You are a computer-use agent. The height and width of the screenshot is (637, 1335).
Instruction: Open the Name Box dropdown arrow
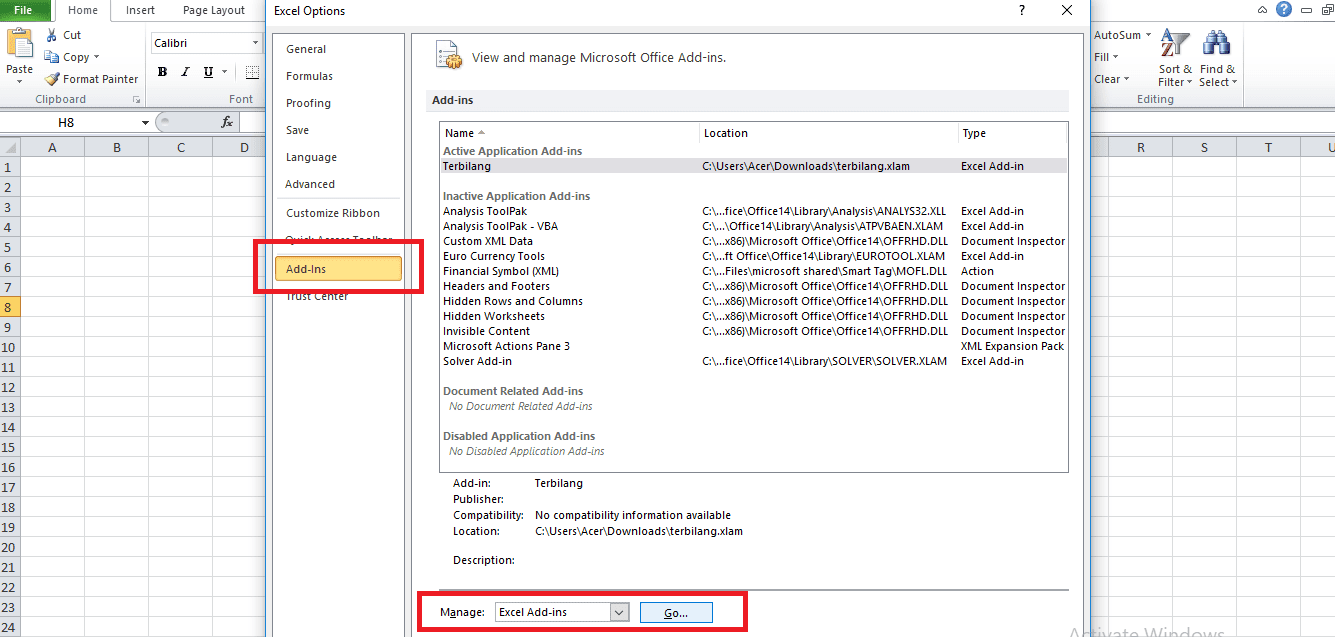(x=145, y=123)
